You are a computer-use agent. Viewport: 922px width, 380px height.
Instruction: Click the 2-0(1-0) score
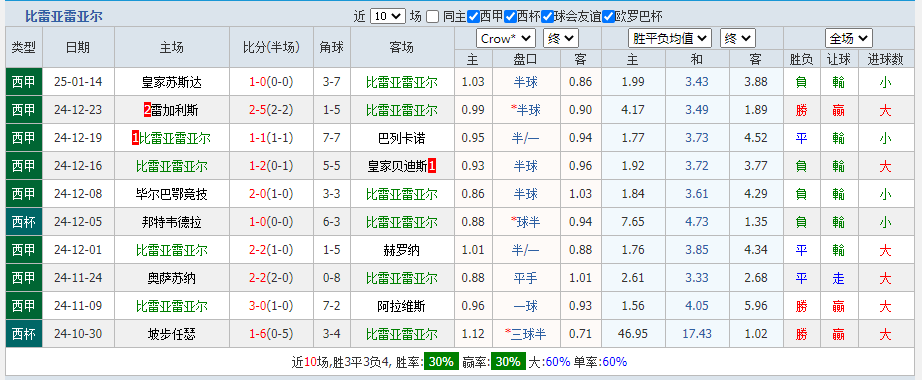point(271,194)
